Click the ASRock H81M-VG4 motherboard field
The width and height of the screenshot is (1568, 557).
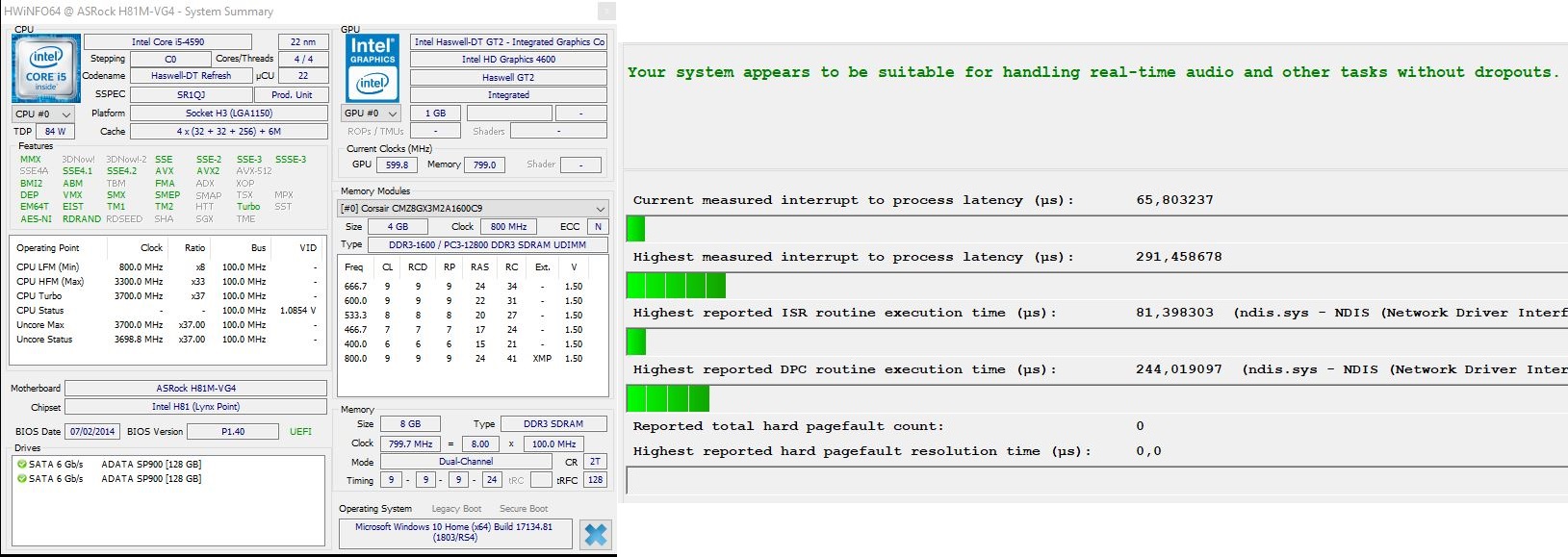tap(196, 388)
